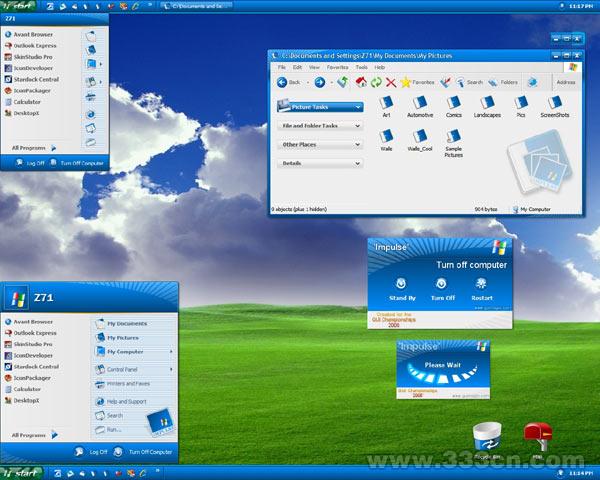Open the Help menu

380,67
